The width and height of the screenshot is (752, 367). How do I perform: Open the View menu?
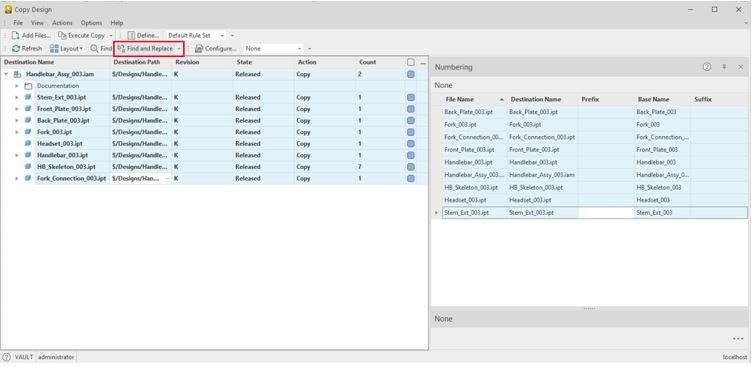[37, 23]
